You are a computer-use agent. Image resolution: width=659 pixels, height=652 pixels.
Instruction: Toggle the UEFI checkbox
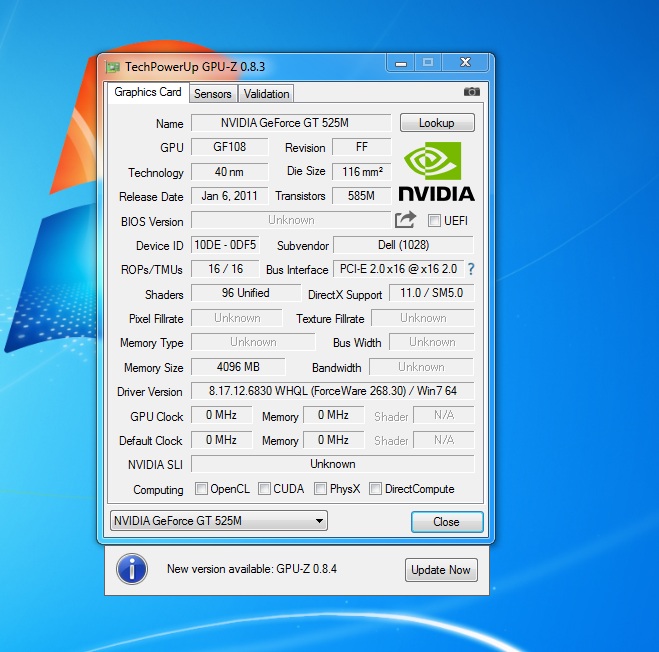coord(434,220)
